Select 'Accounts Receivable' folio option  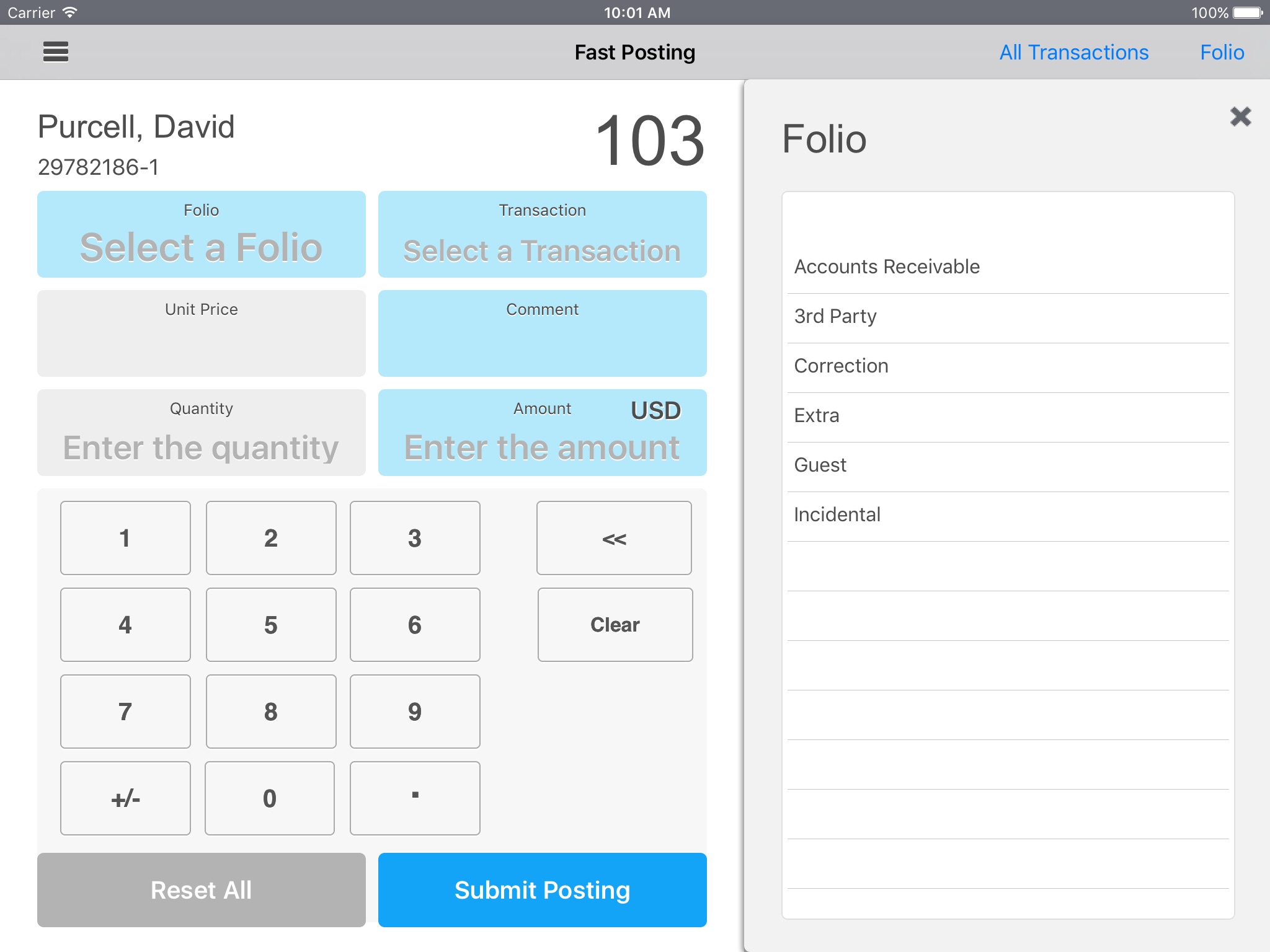[x=1005, y=266]
